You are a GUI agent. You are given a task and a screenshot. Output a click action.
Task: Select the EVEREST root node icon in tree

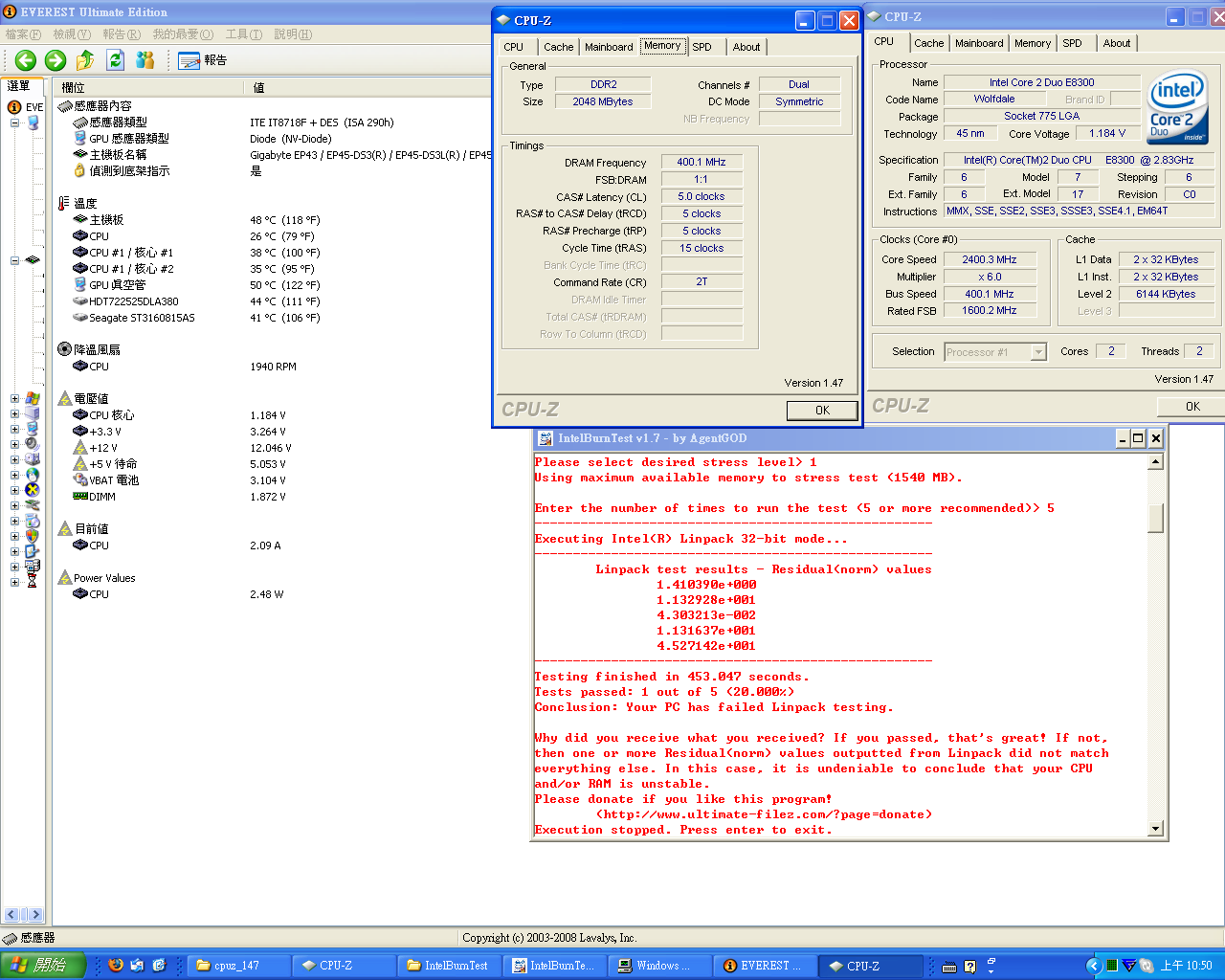click(14, 107)
